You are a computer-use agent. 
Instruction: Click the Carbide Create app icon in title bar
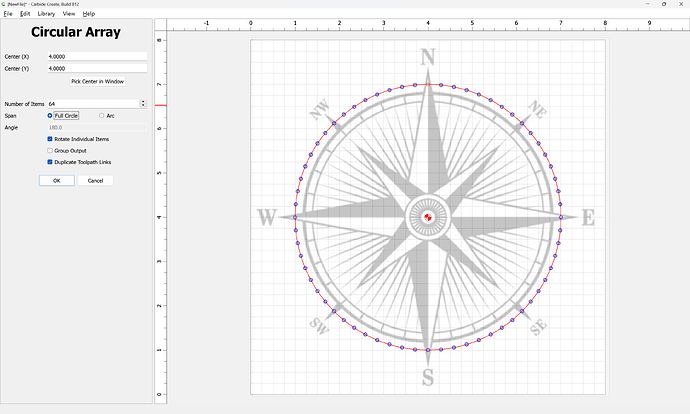[4, 4]
